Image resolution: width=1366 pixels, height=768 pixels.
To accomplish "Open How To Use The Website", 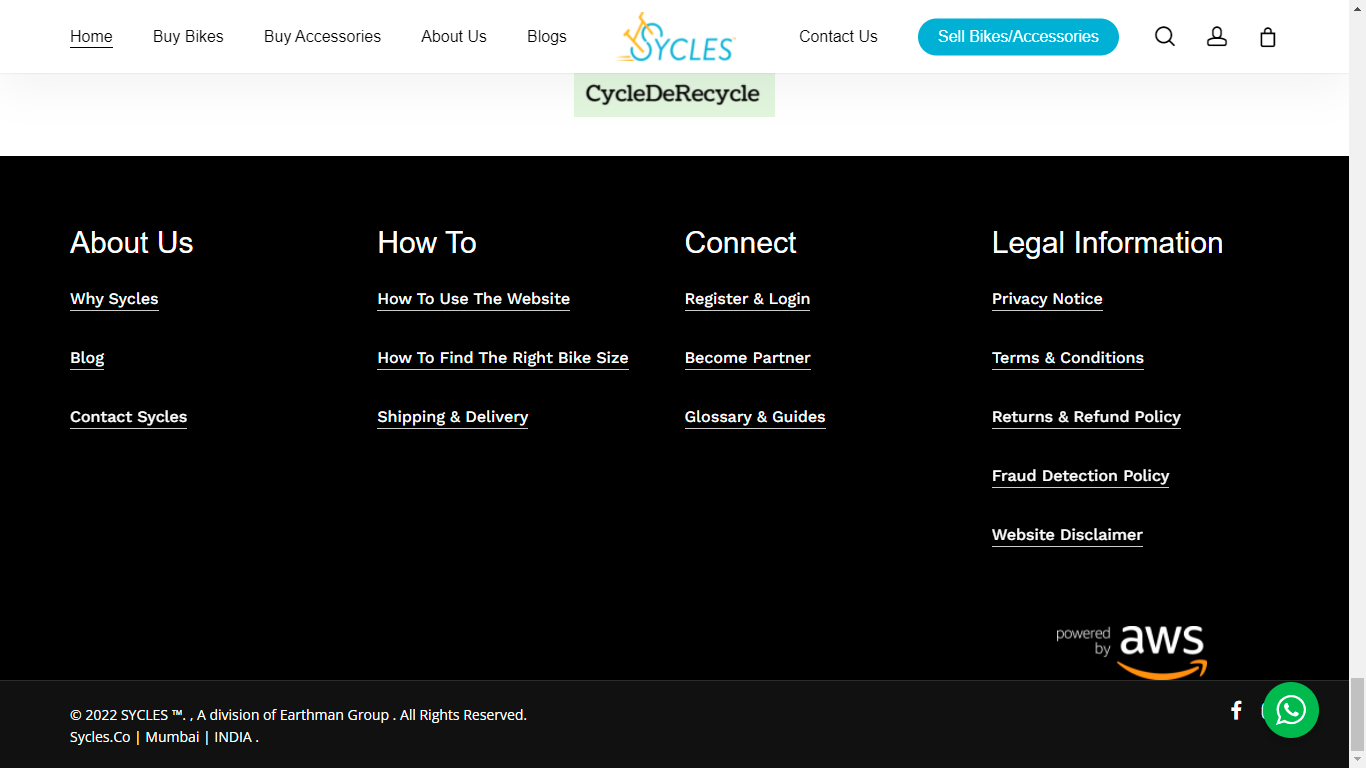I will click(473, 299).
